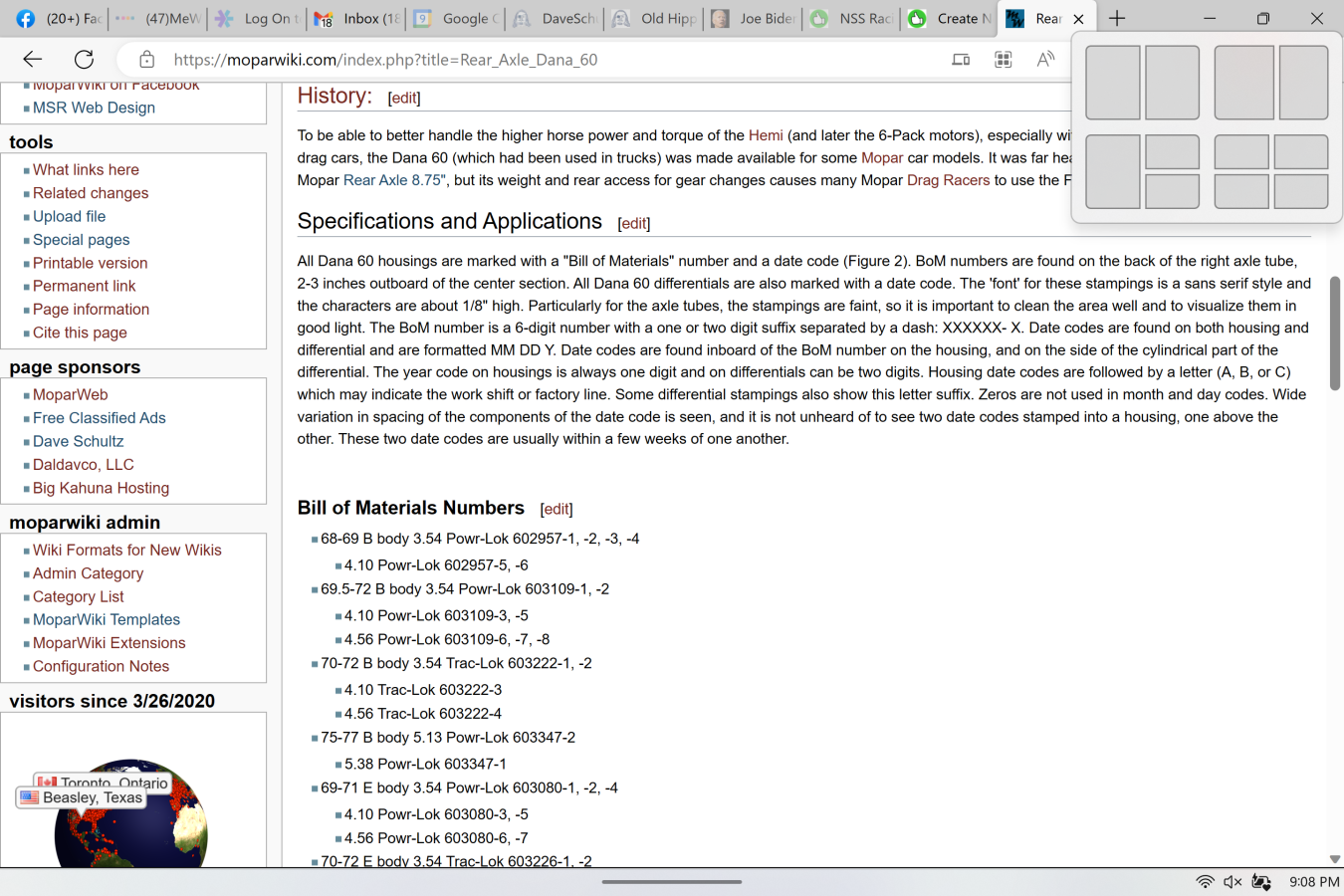Image resolution: width=1344 pixels, height=896 pixels.
Task: Open the Upload file link
Action: 69,216
